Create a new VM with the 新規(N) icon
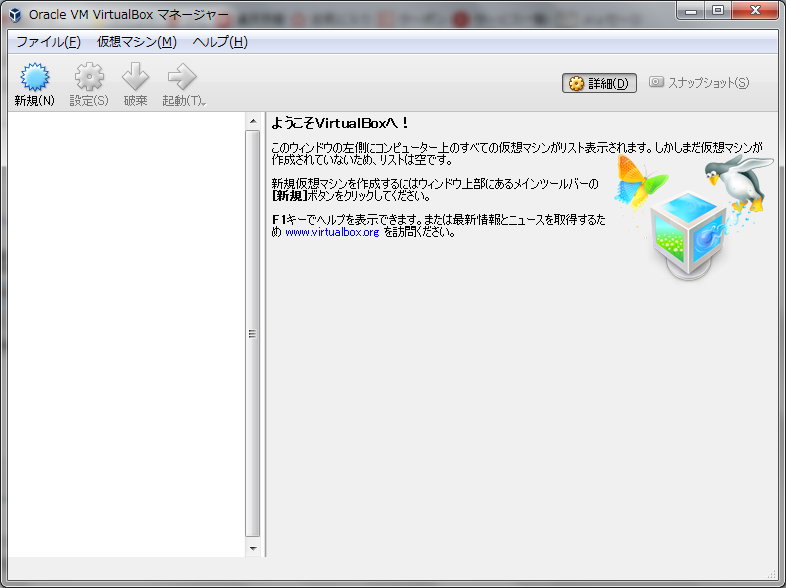The height and width of the screenshot is (588, 786). [34, 84]
